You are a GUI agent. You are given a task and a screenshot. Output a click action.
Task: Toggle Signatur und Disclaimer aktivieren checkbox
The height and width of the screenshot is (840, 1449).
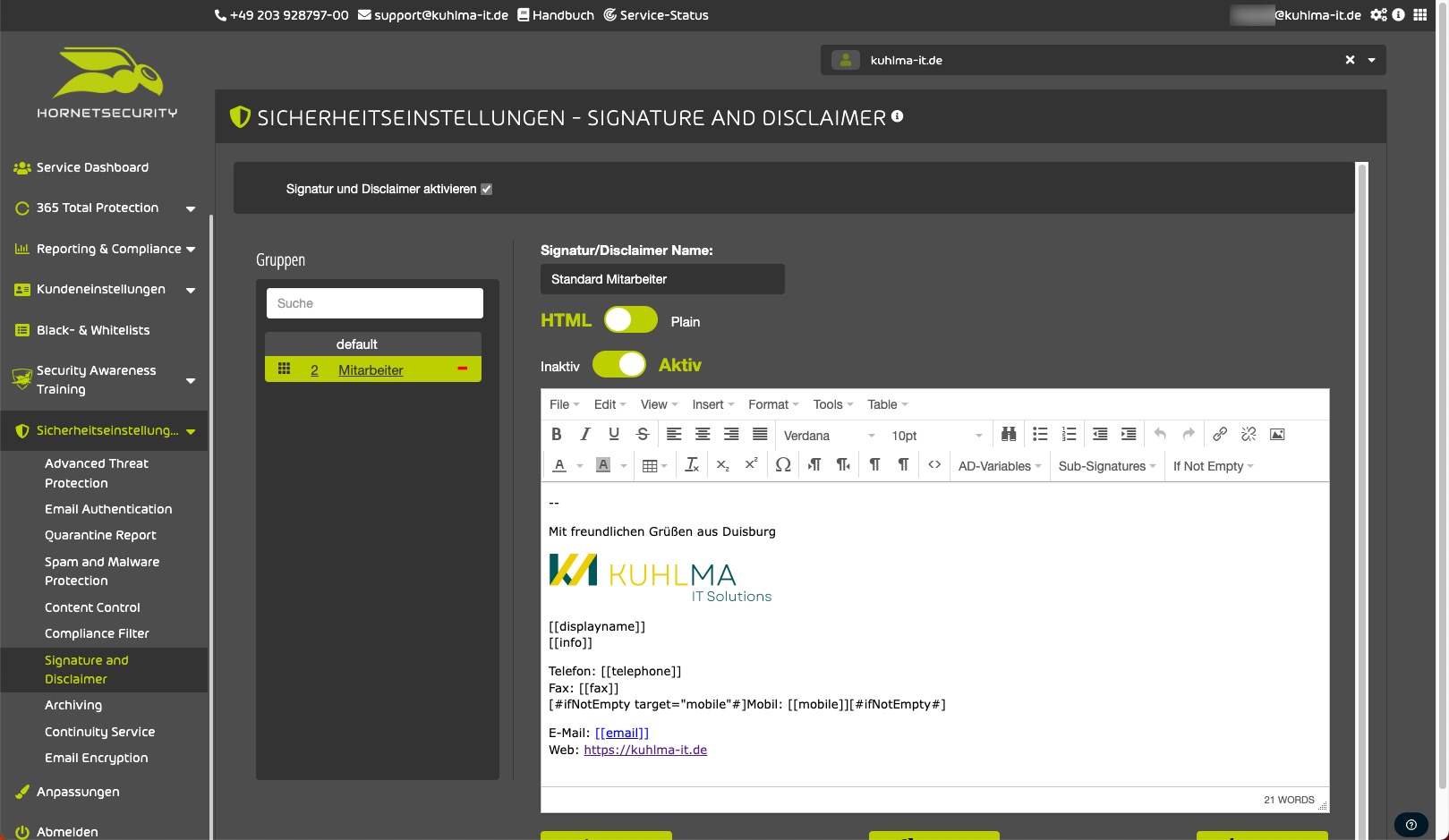pyautogui.click(x=487, y=190)
